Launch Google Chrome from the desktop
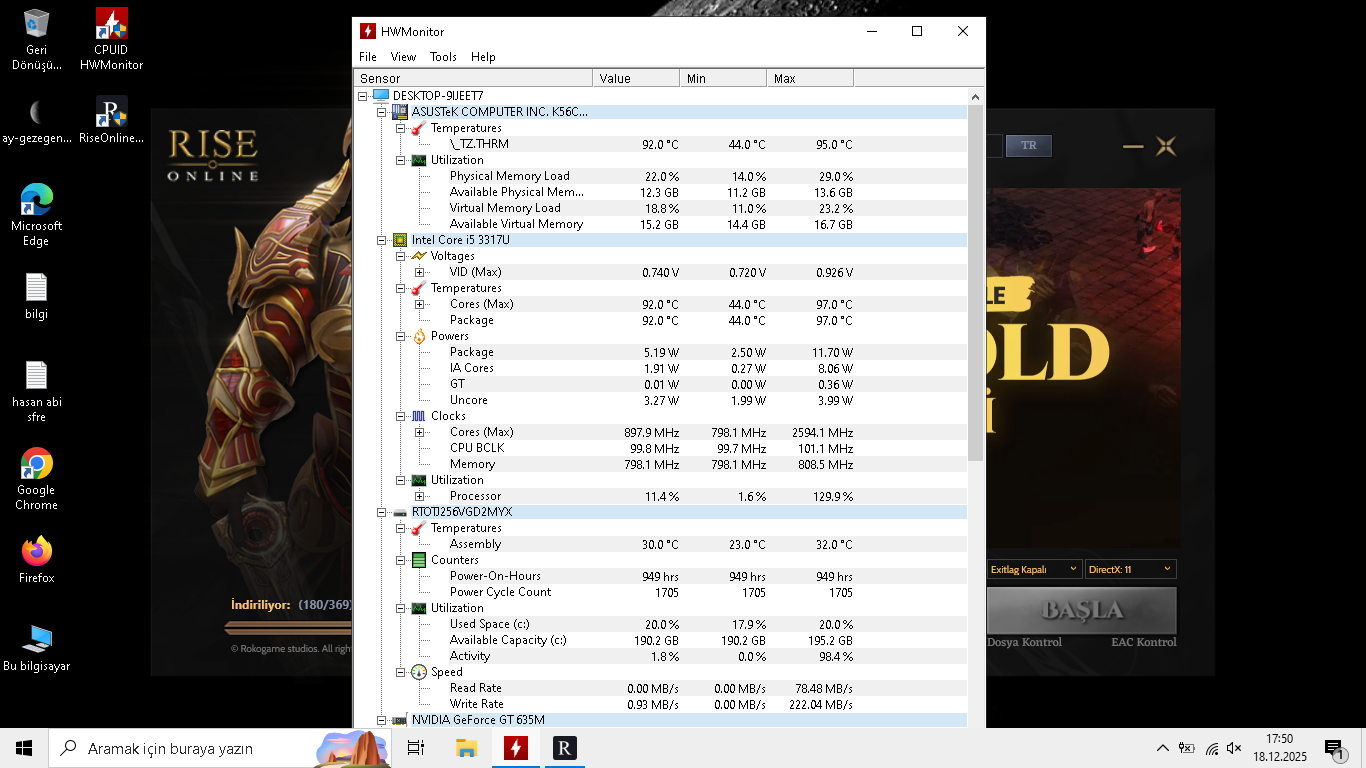1366x768 pixels. pos(36,479)
